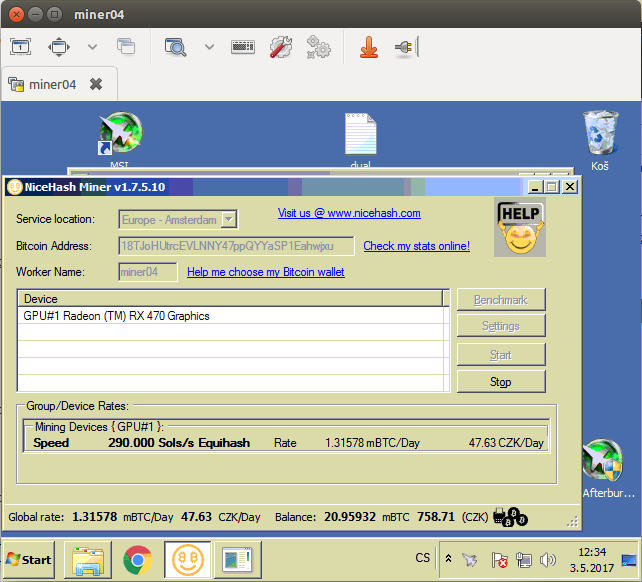Viewport: 642px width, 582px height.
Task: Disconnect session plug icon
Action: pos(406,47)
